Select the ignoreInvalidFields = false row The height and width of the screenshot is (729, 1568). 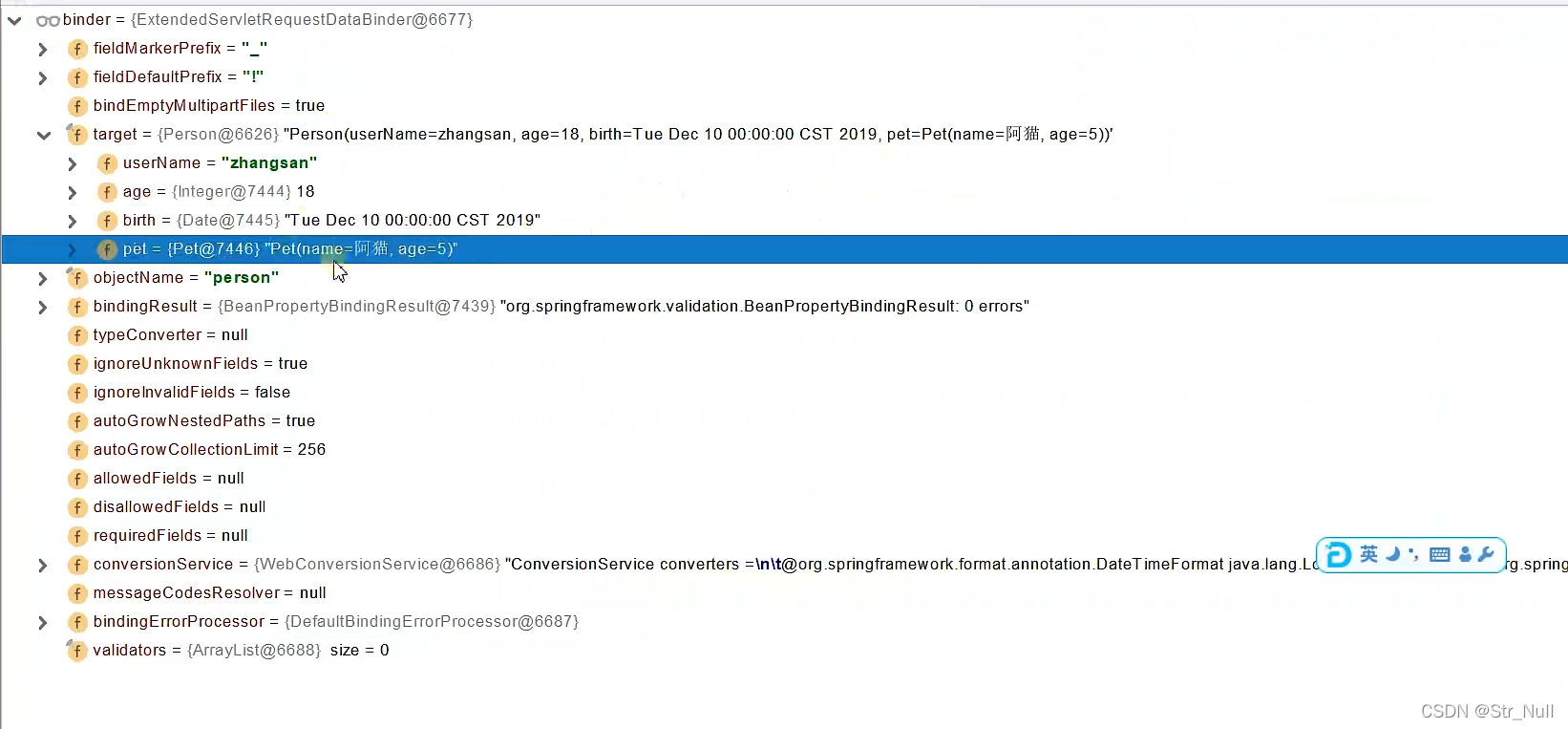192,393
